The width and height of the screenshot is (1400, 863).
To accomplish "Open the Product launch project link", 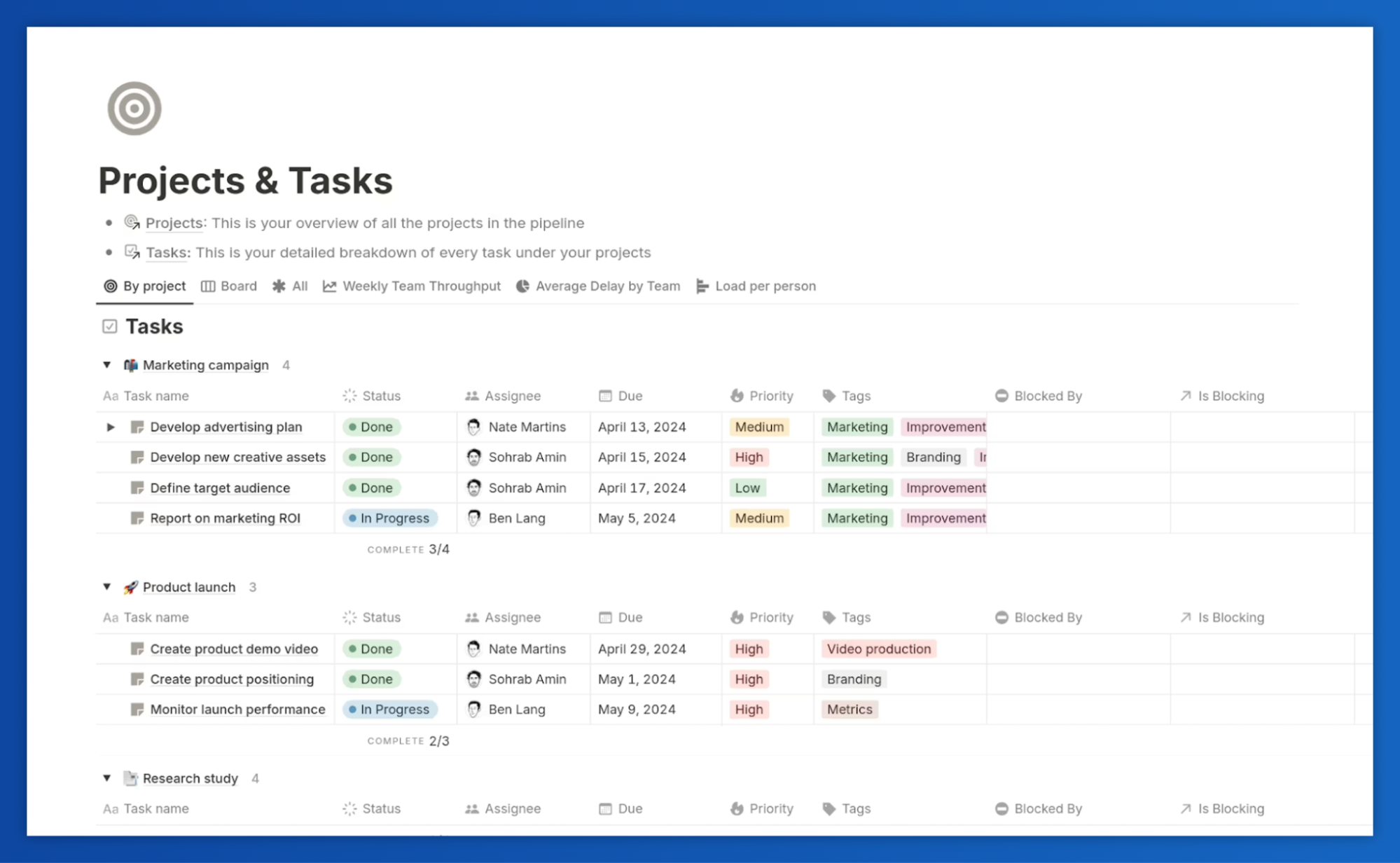I will click(x=189, y=587).
